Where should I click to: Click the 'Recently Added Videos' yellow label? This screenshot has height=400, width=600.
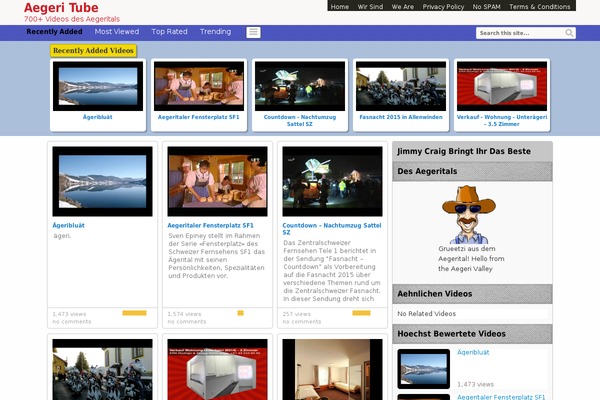pos(93,51)
